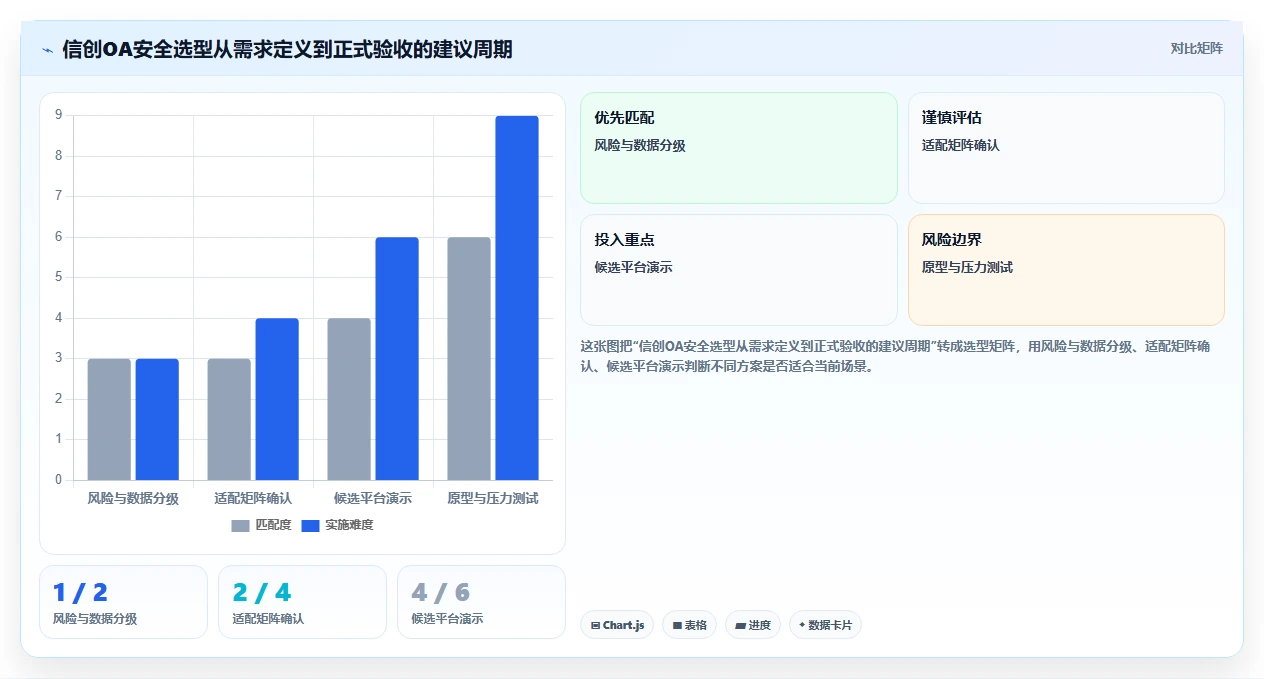1264x679 pixels.
Task: Click 风险与数据分级 text in 优先匹配 card
Action: pyautogui.click(x=640, y=145)
